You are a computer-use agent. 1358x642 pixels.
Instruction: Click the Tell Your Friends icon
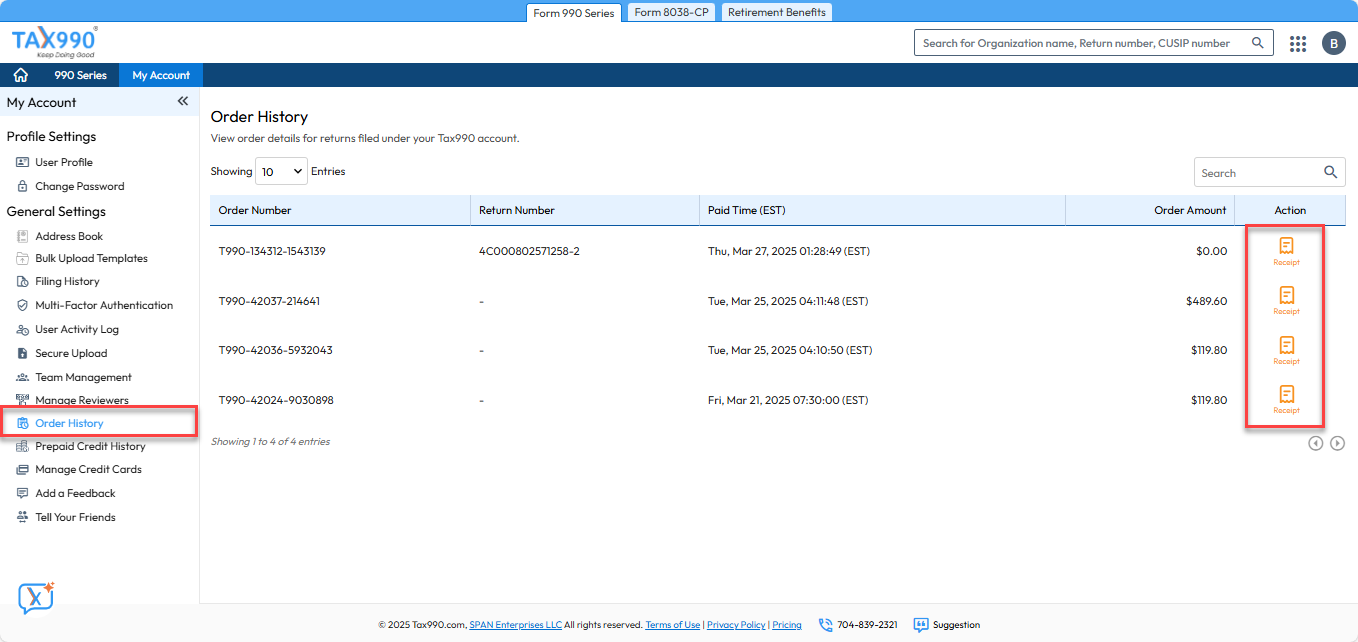pyautogui.click(x=23, y=517)
